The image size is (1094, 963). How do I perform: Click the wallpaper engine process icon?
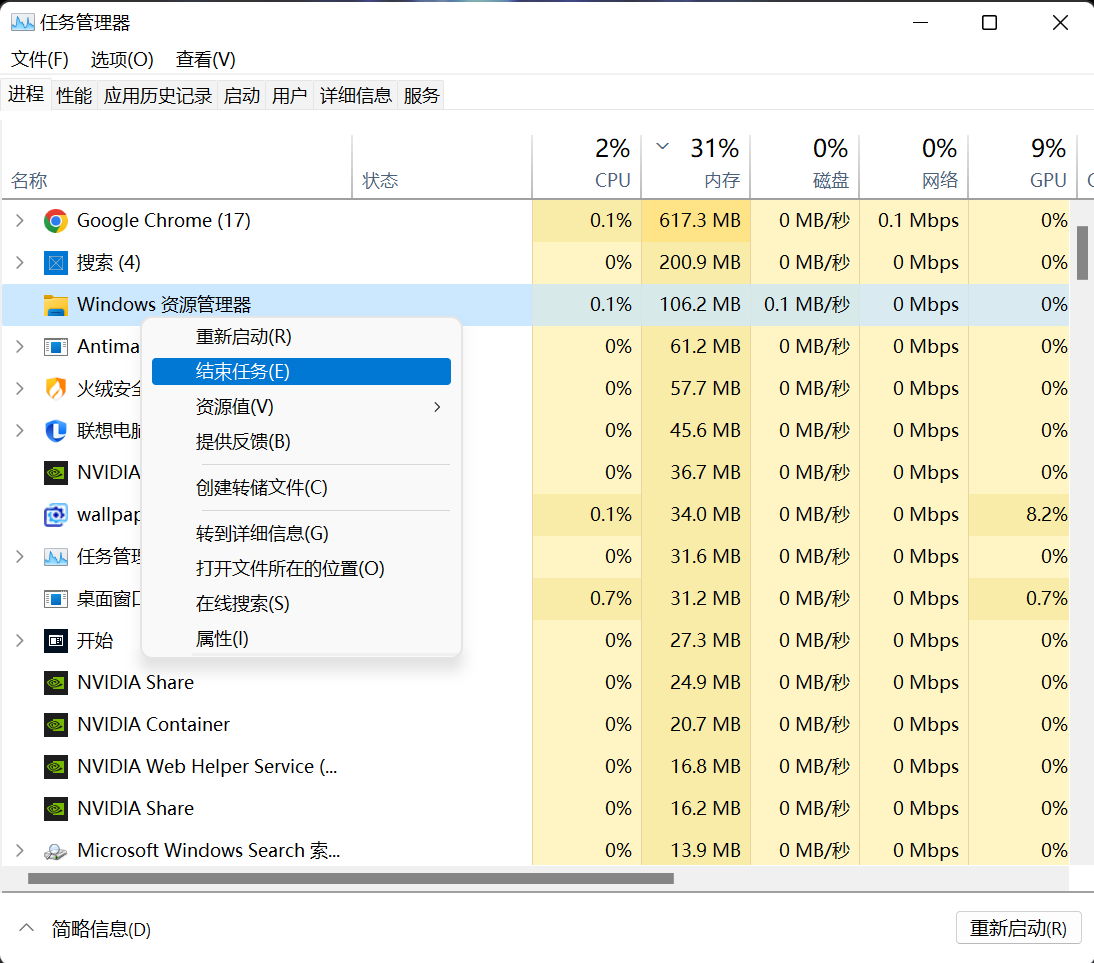[x=56, y=514]
